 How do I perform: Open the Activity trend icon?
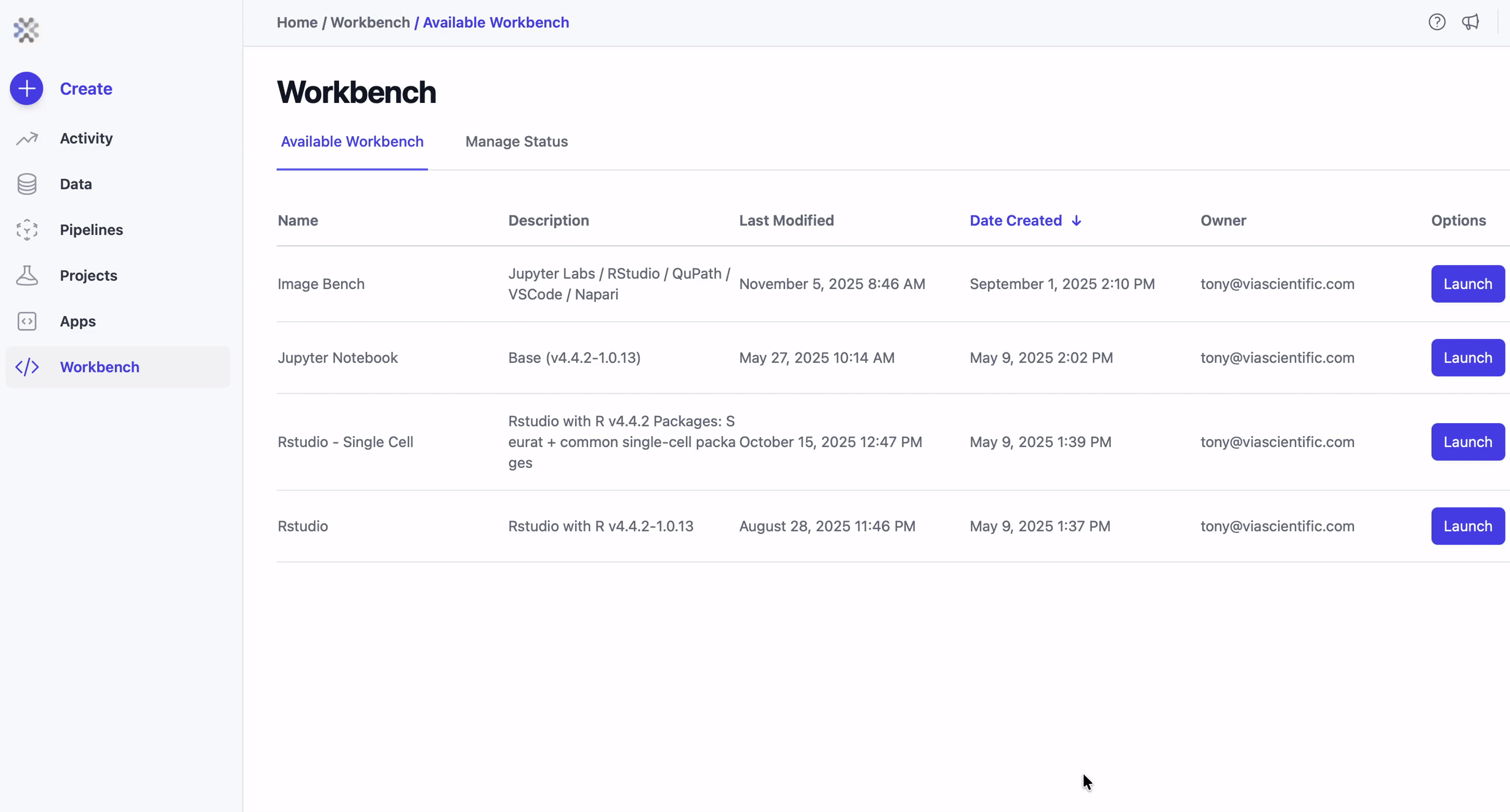(x=27, y=138)
